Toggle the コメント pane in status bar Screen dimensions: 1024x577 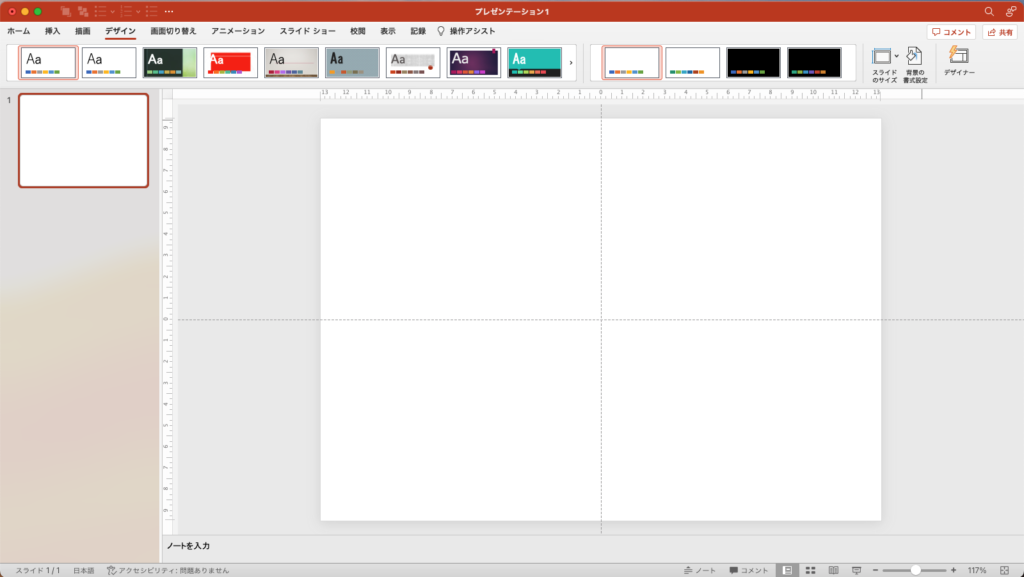coord(749,570)
